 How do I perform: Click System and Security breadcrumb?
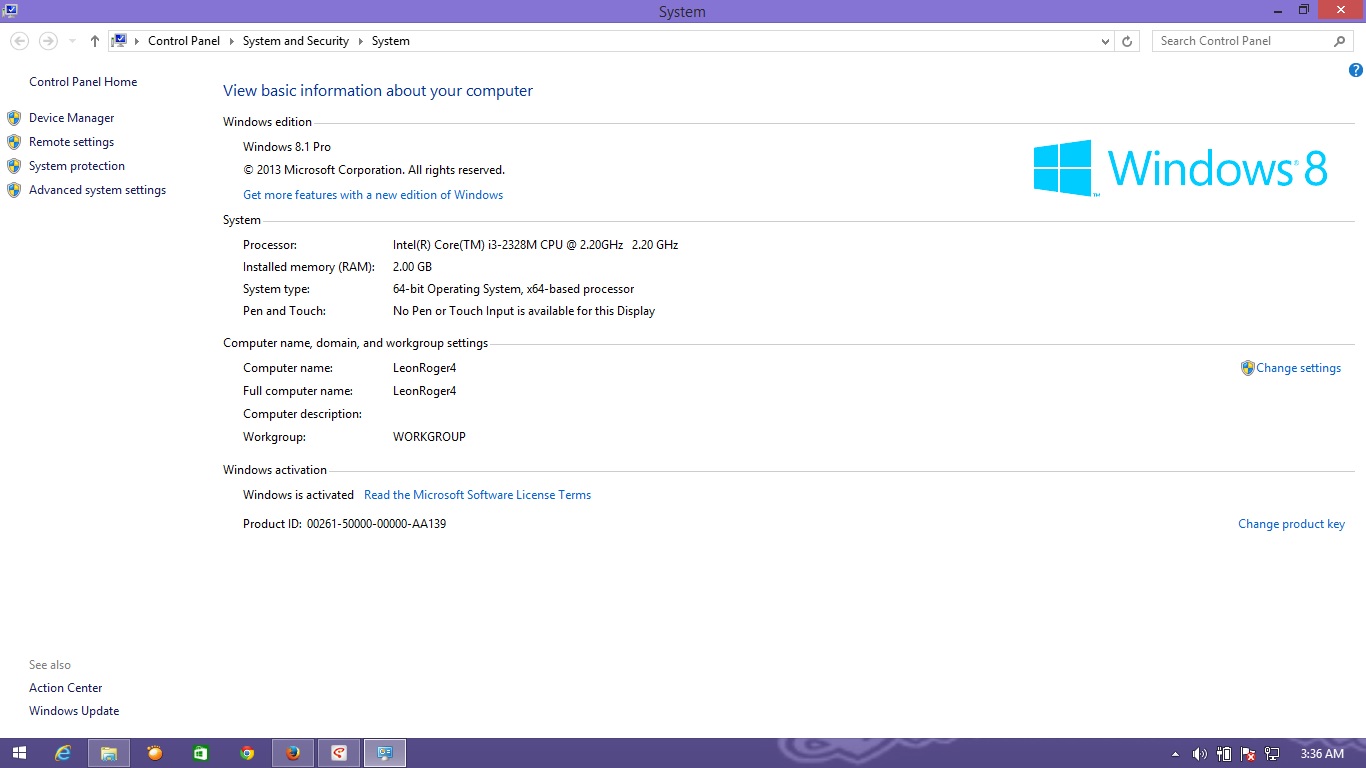(x=295, y=41)
